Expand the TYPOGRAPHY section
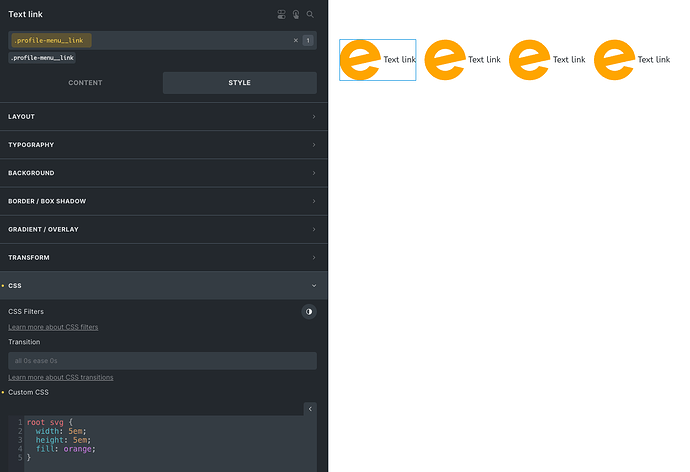 click(164, 145)
